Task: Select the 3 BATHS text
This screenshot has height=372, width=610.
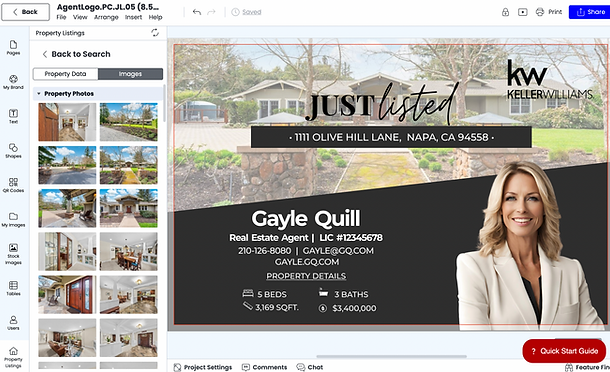Action: [351, 294]
